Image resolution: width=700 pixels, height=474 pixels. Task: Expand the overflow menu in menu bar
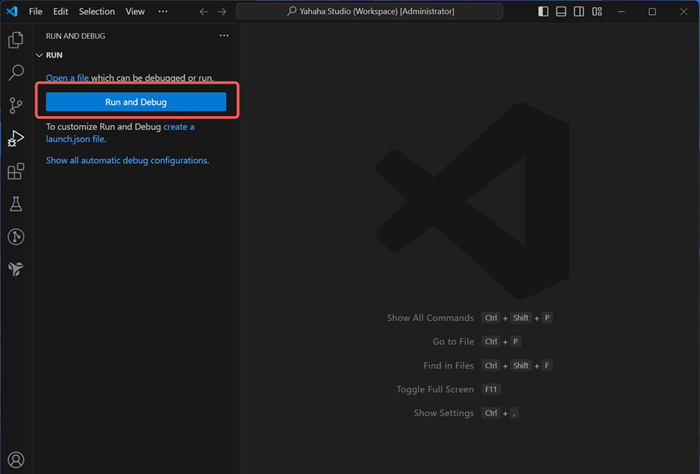163,12
